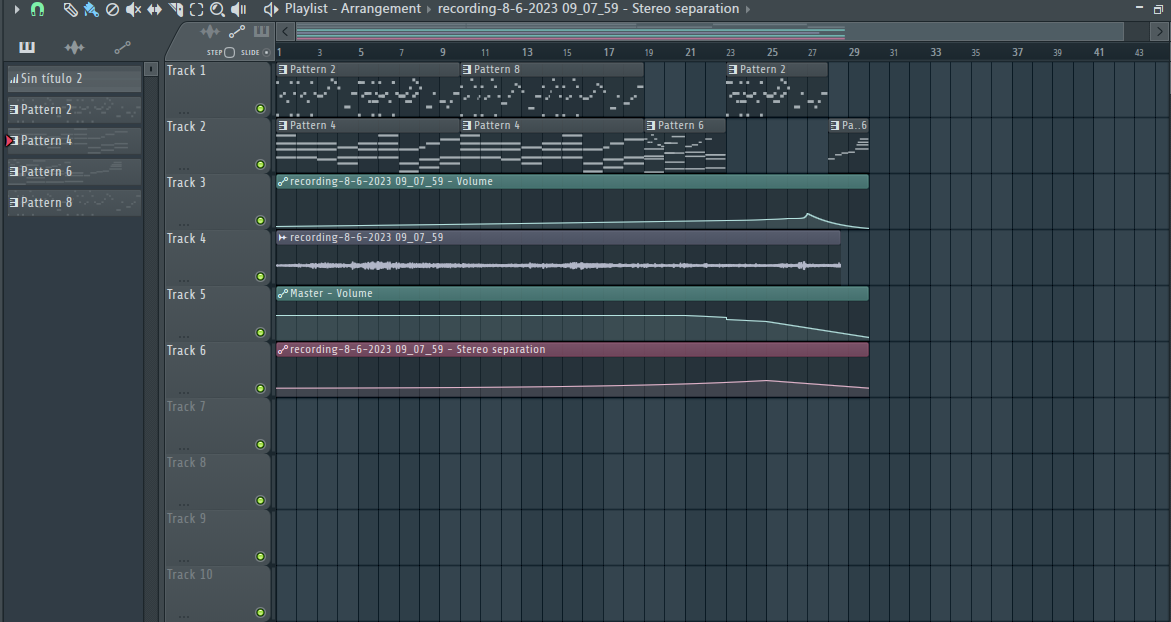The image size is (1171, 622).
Task: Mute Track 3 with its green light
Action: click(260, 220)
